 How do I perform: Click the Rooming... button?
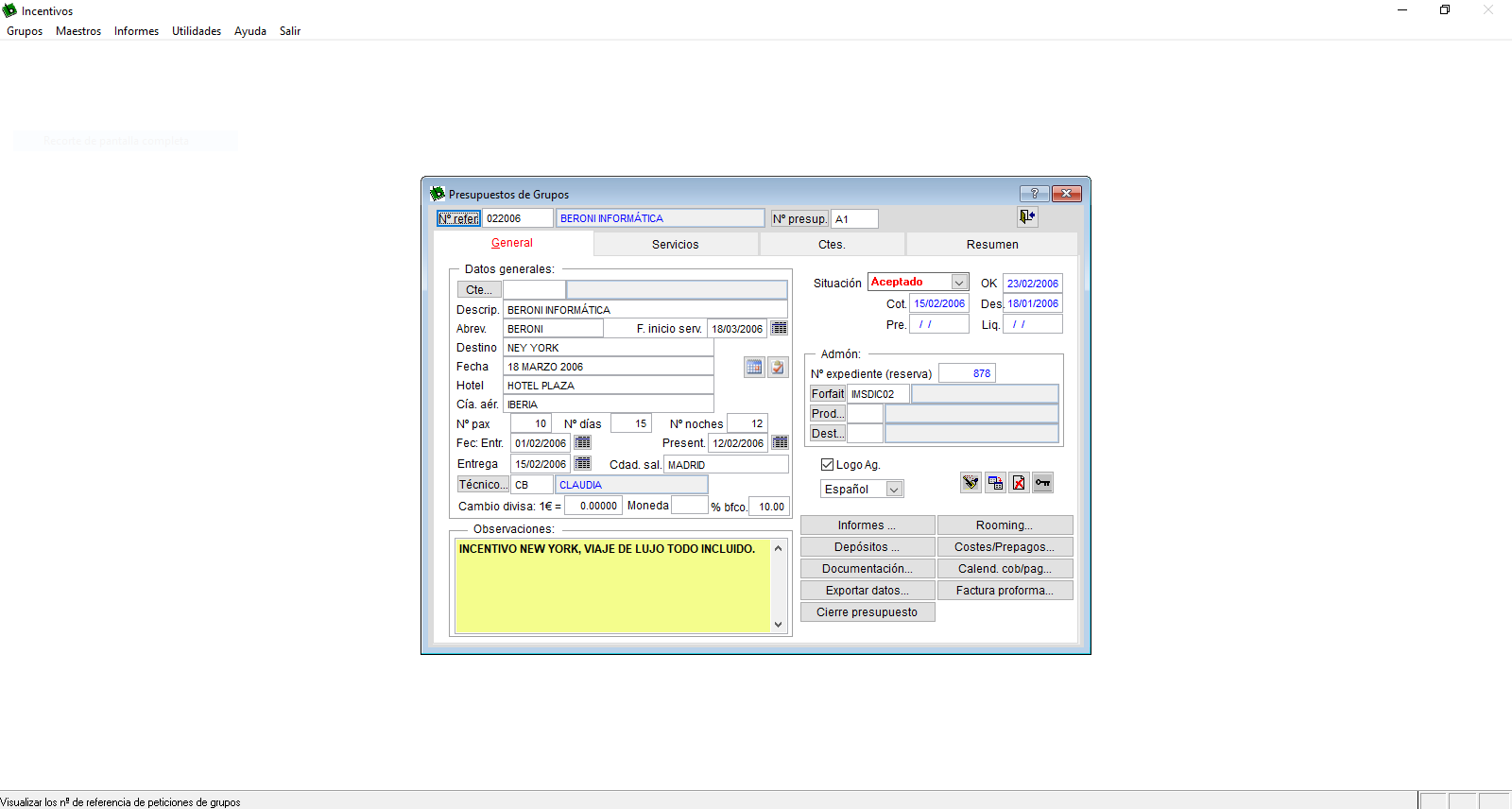[1005, 525]
